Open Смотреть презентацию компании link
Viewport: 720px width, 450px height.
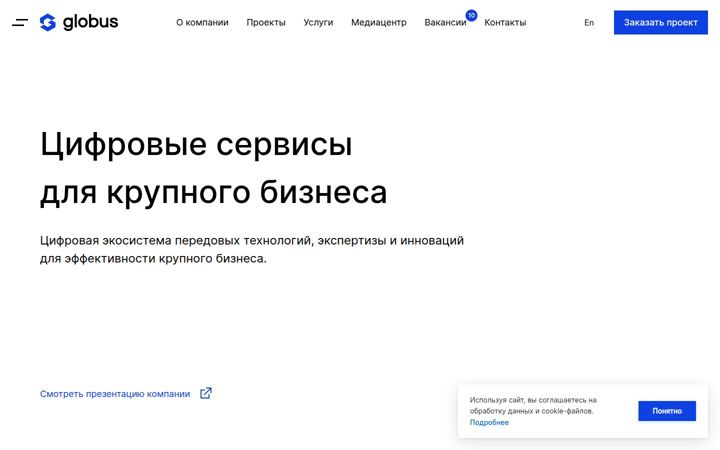click(115, 394)
